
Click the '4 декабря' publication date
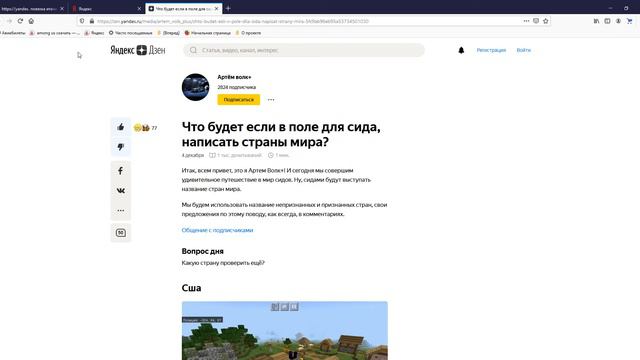coord(193,155)
